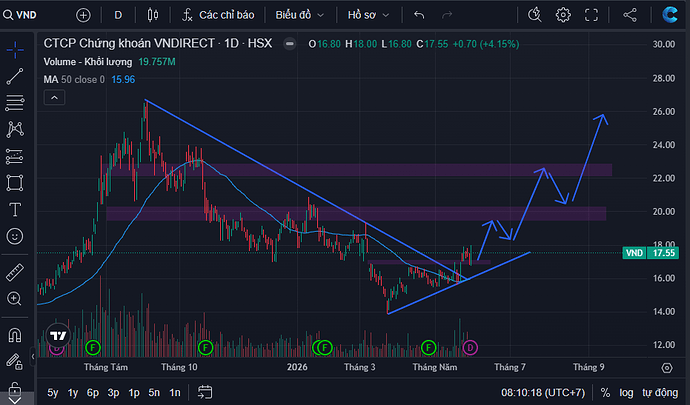The image size is (690, 405).
Task: Select the 1n time range
Action: click(175, 392)
